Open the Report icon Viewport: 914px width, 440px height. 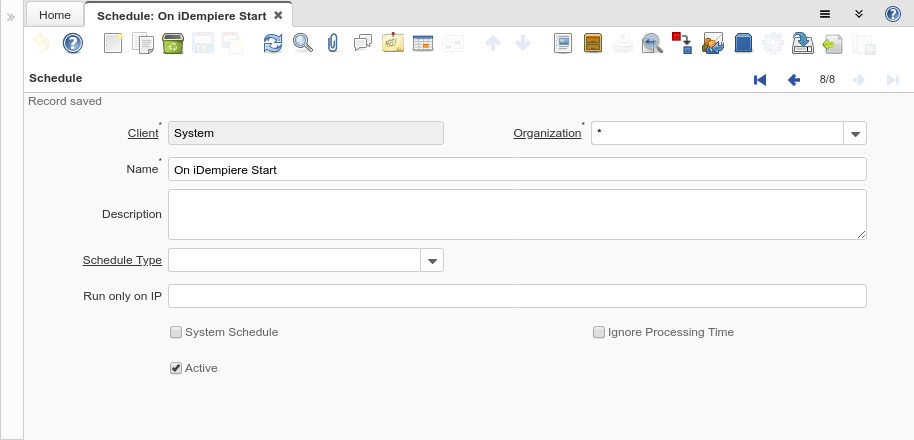click(563, 43)
